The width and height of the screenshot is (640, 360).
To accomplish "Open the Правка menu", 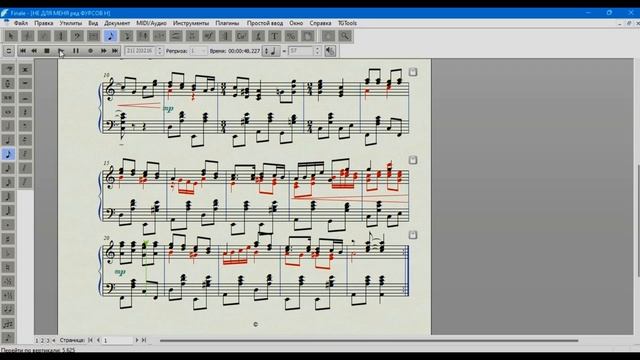I will [x=44, y=23].
